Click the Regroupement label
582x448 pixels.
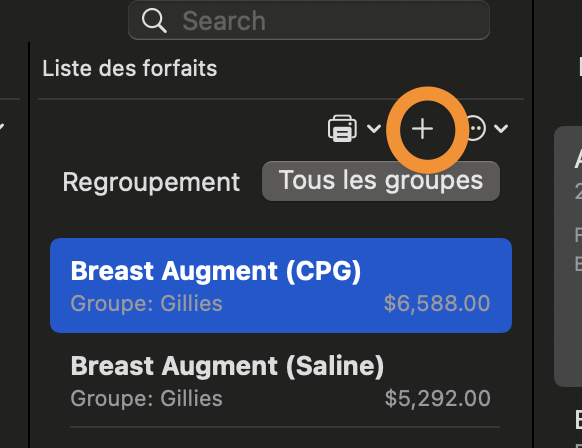point(151,182)
